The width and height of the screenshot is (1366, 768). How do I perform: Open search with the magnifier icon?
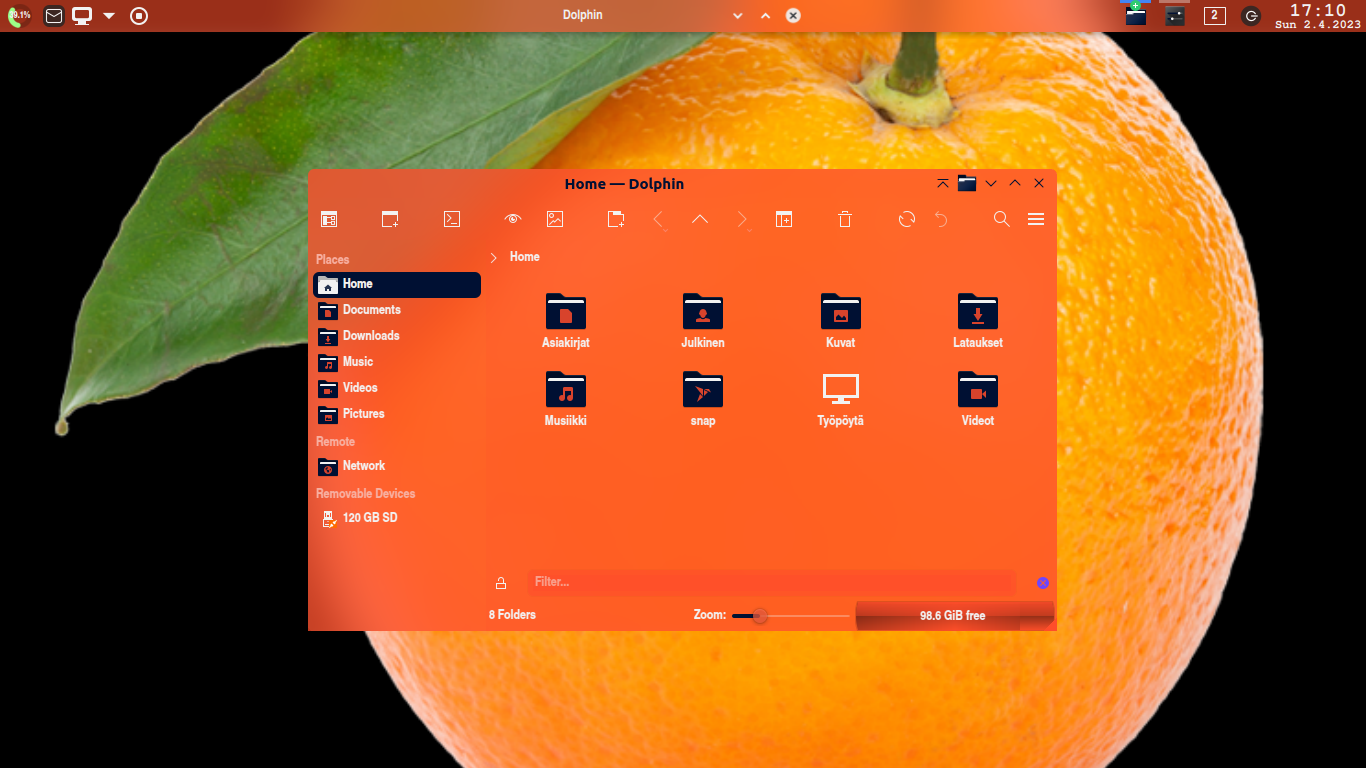[1002, 219]
